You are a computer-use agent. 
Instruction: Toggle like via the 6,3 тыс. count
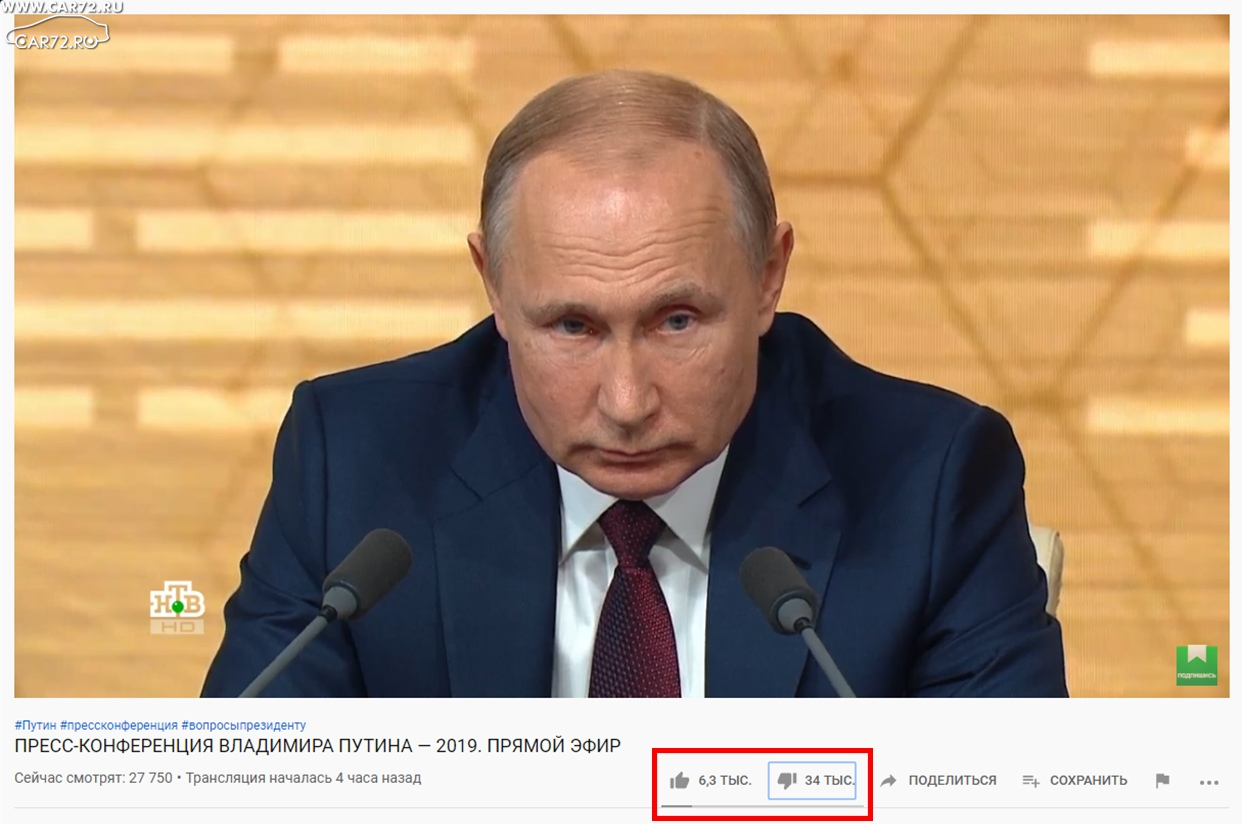pos(725,780)
